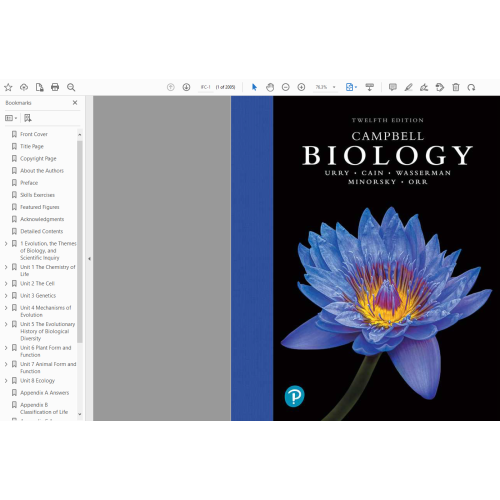Close the Bookmarks panel
Viewport: 500px width, 500px height.
[75, 103]
